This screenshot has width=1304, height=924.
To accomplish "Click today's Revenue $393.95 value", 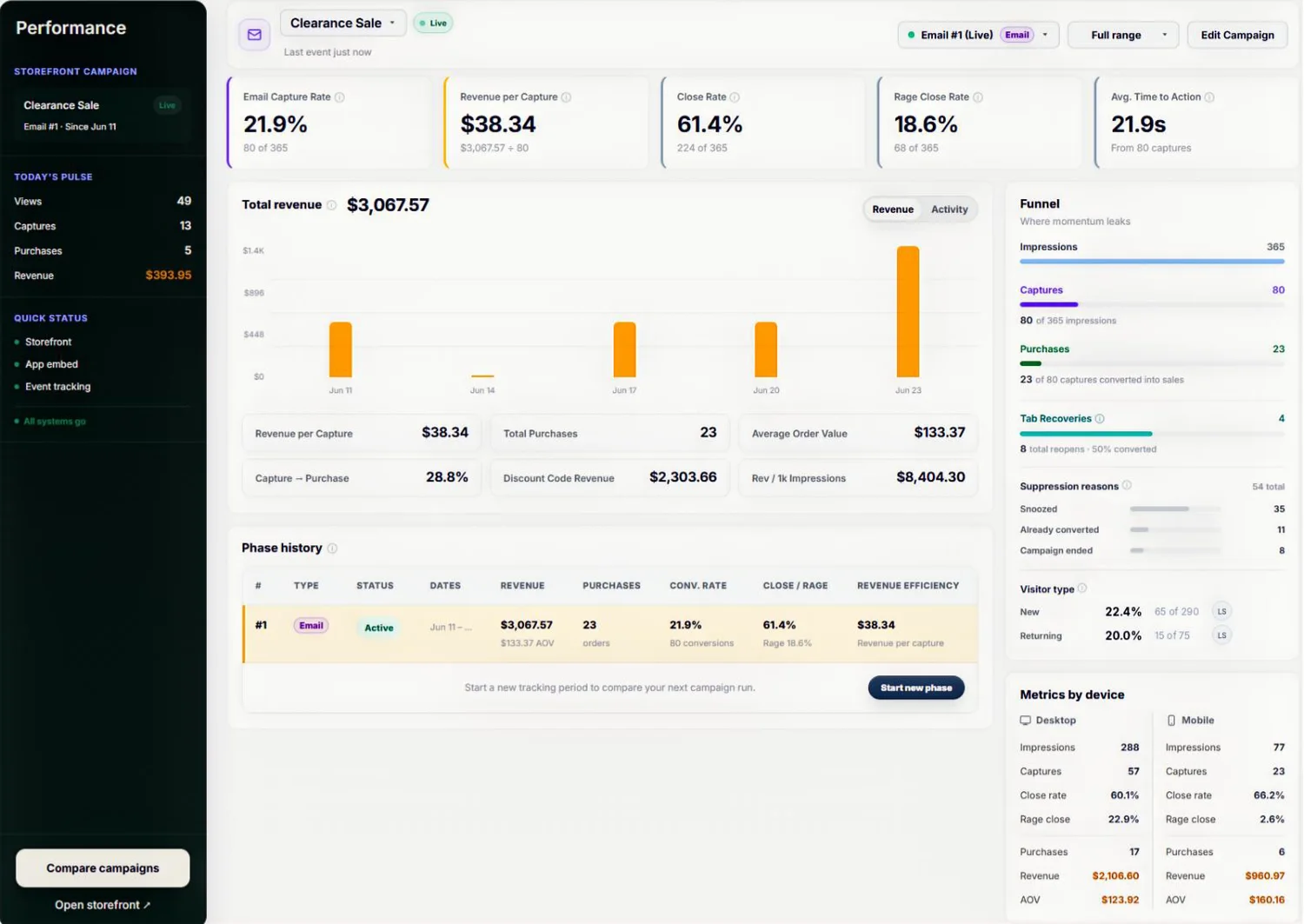I will (169, 276).
